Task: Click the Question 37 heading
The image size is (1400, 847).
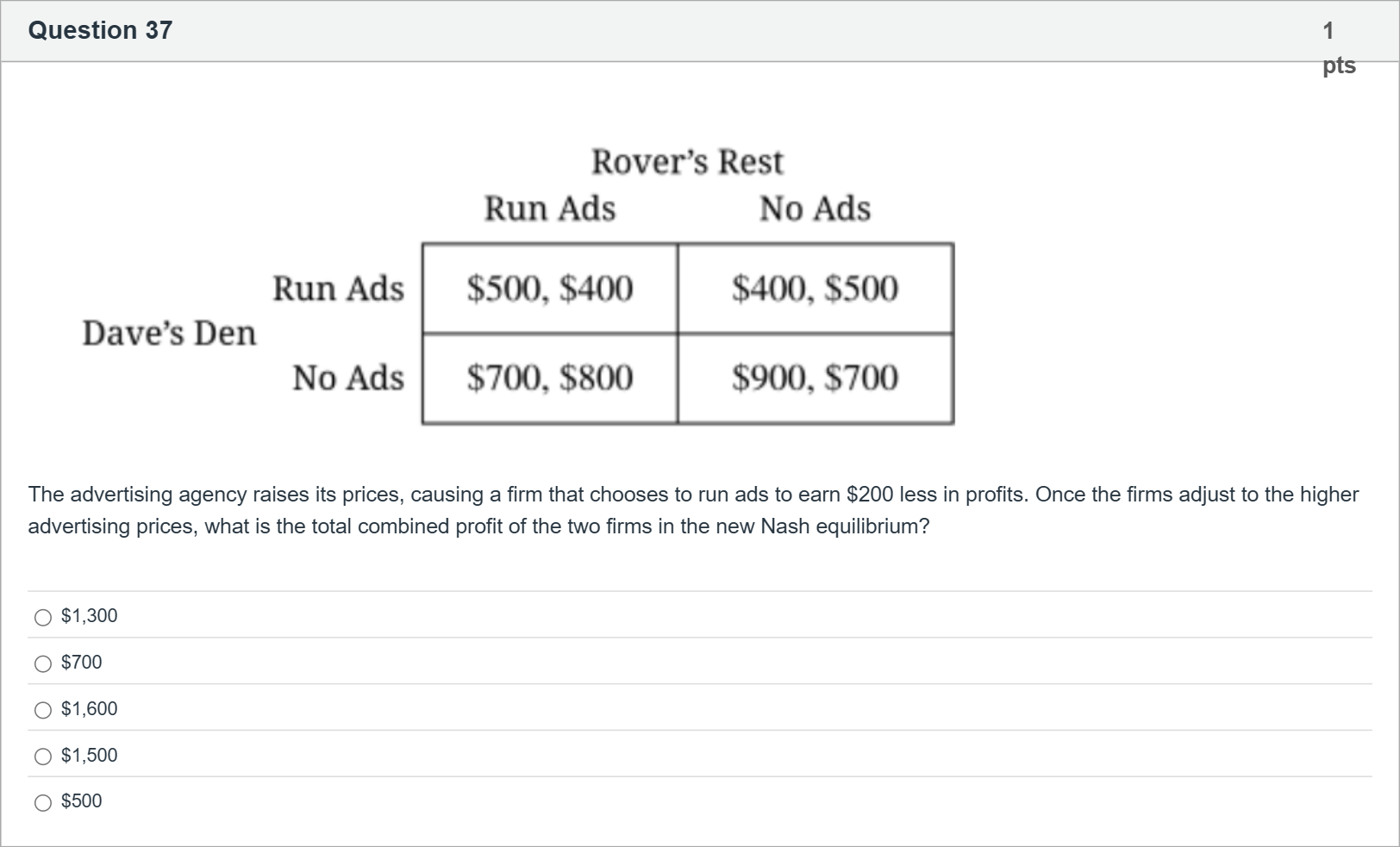Action: [x=100, y=30]
